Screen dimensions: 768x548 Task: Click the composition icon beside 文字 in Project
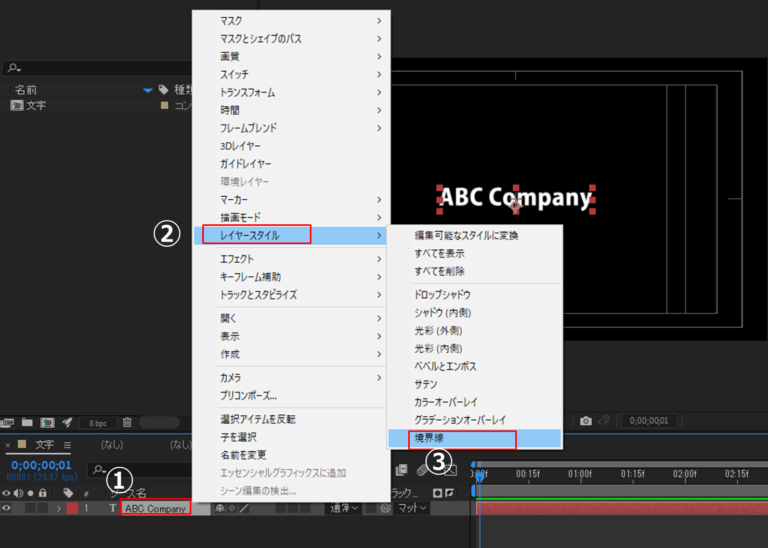tap(16, 105)
